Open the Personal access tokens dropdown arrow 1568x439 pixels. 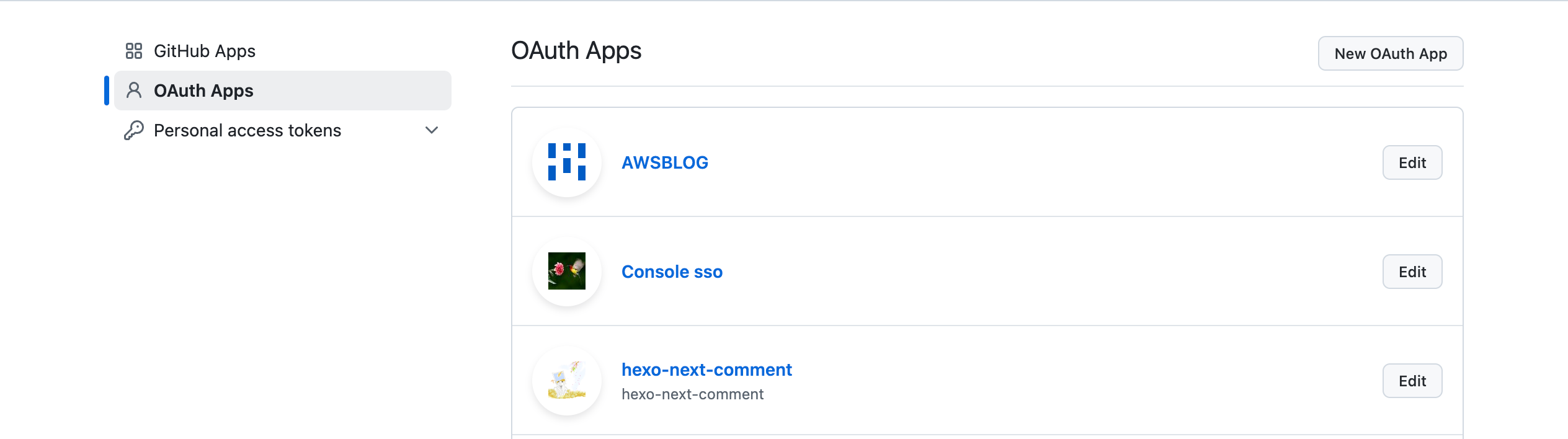pyautogui.click(x=432, y=130)
